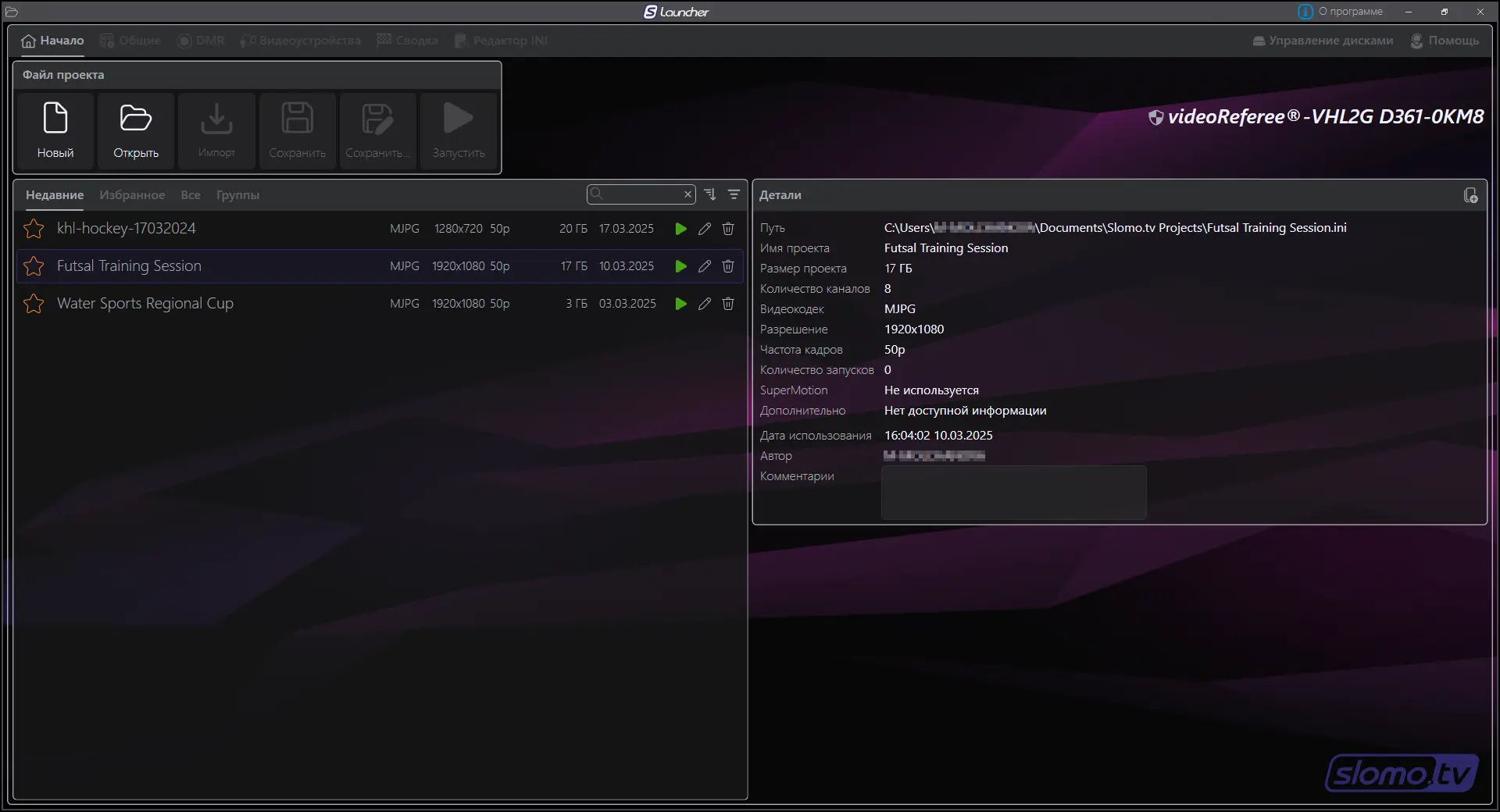Open the Помощь help menu

1445,41
